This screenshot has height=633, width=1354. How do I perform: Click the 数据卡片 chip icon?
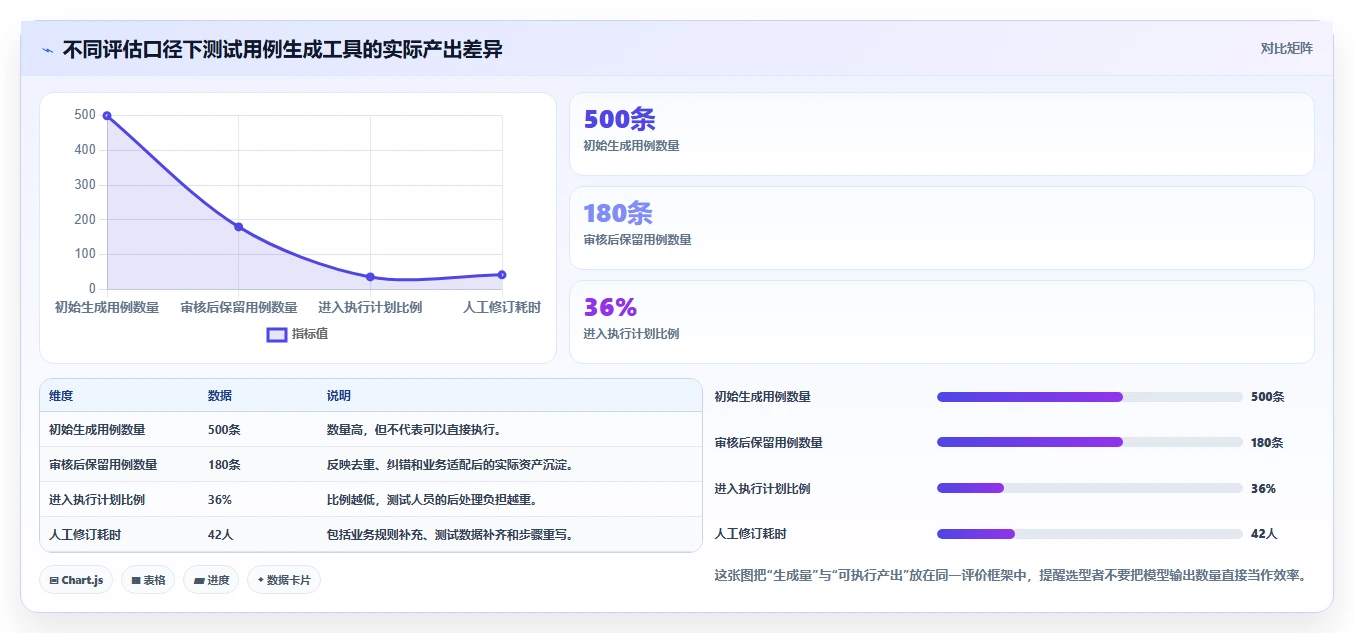[x=261, y=580]
